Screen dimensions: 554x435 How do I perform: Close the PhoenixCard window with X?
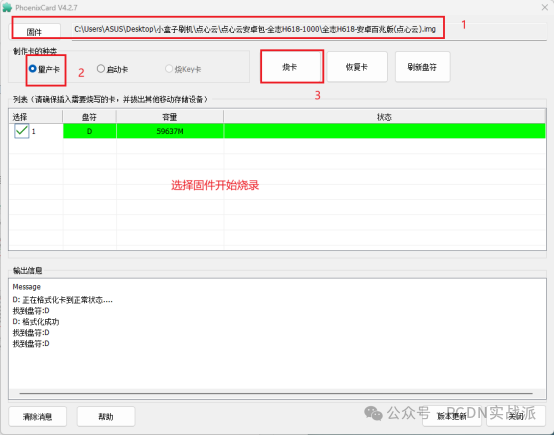544,7
